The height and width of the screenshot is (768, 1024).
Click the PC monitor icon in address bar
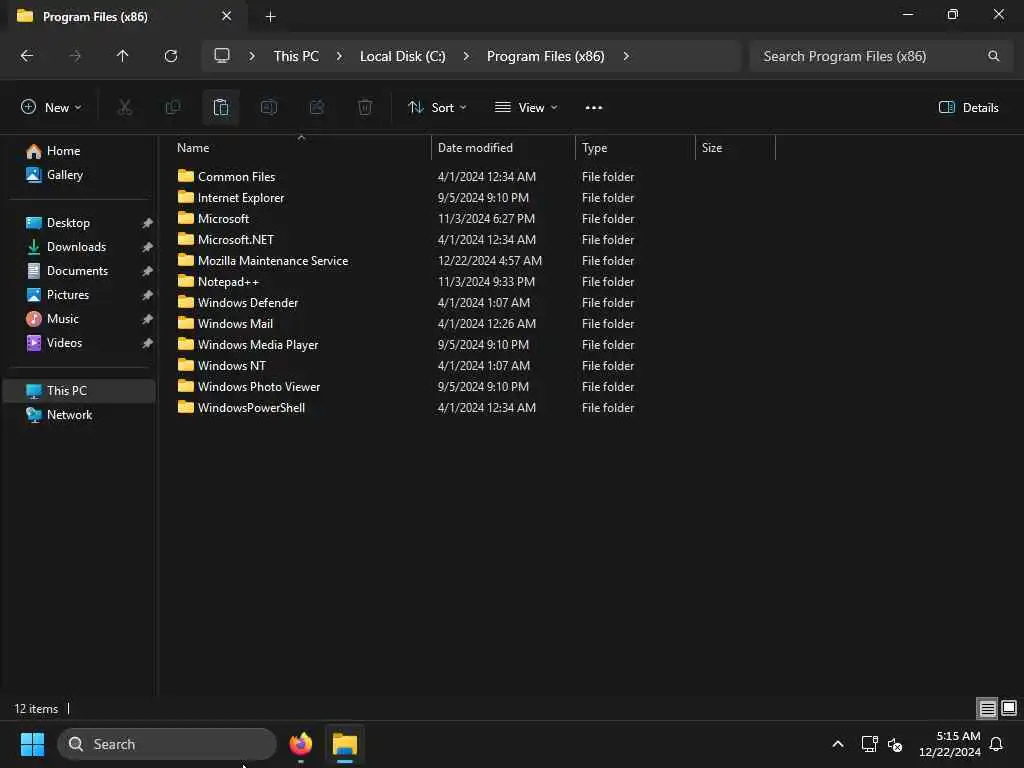point(222,56)
